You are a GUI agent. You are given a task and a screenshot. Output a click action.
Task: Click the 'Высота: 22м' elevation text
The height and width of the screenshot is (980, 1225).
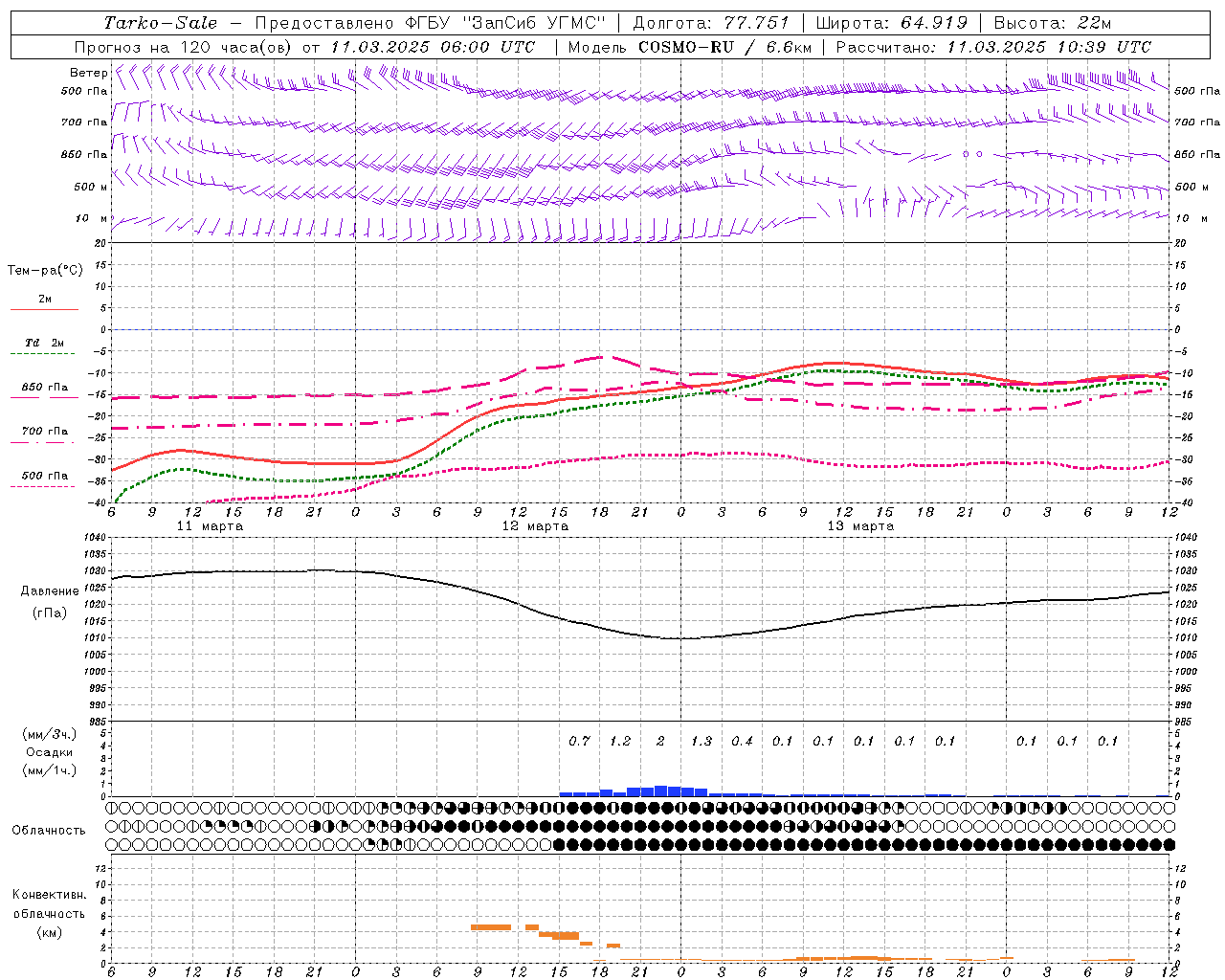[1053, 23]
